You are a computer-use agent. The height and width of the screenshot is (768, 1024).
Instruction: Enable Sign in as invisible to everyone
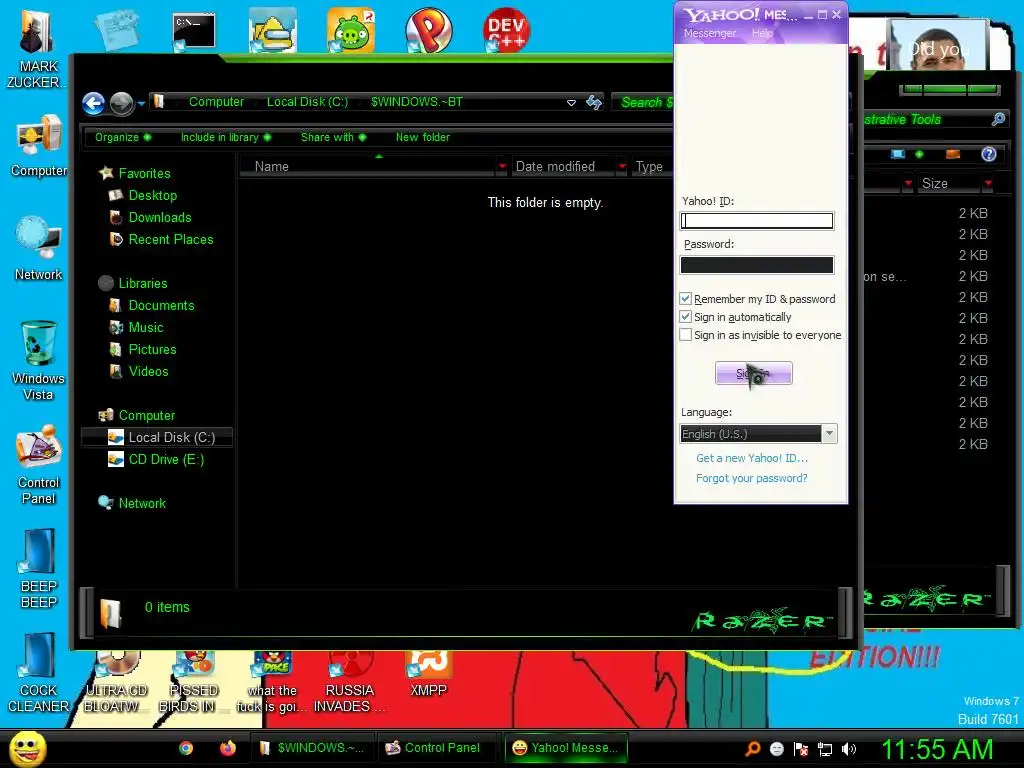[685, 334]
